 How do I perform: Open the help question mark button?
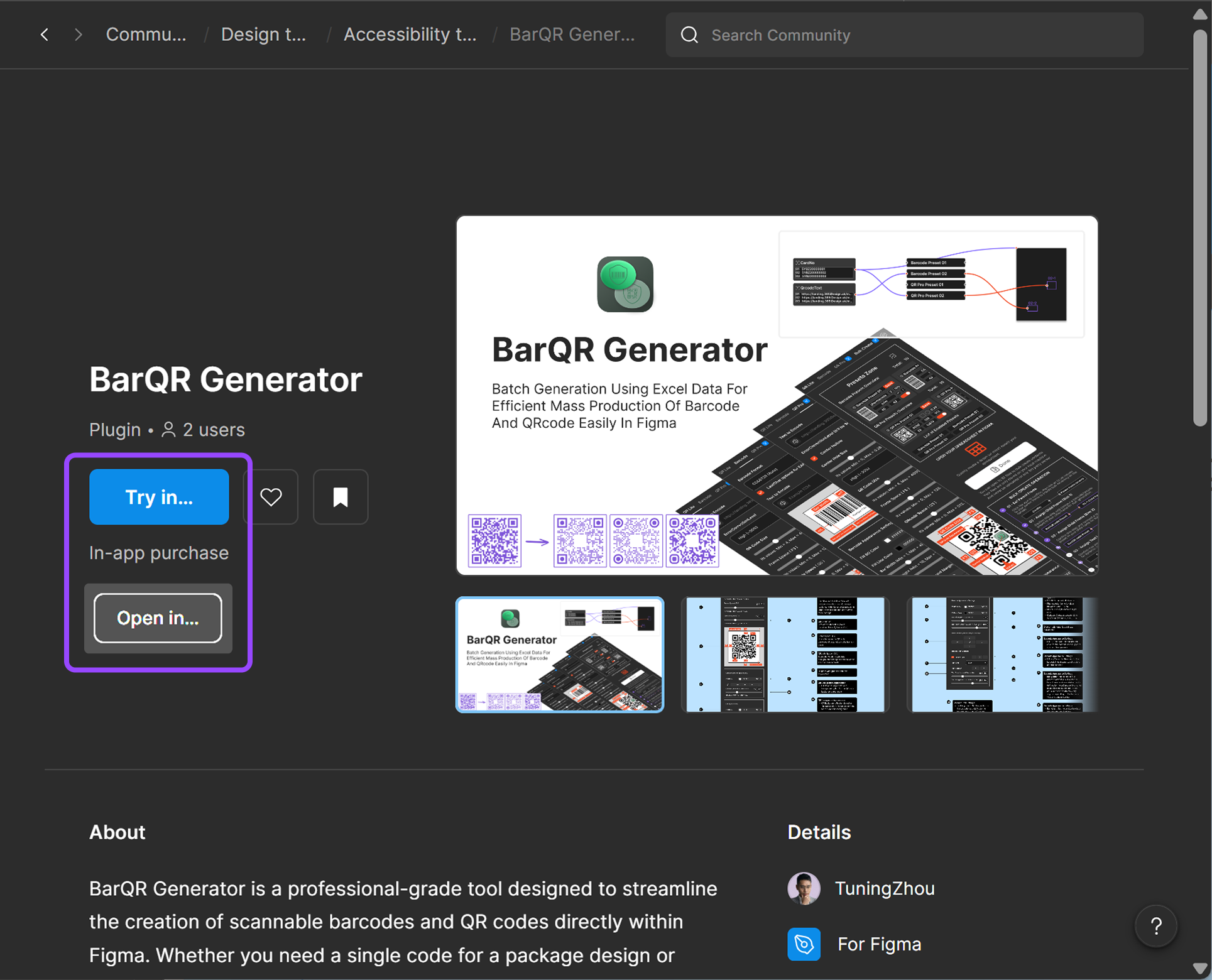click(1155, 925)
